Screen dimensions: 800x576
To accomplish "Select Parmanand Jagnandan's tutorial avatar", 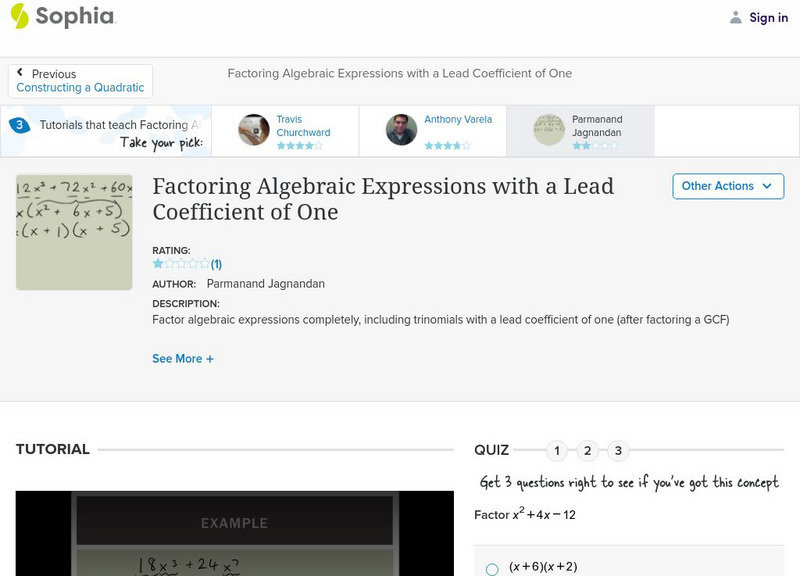I will pos(548,130).
